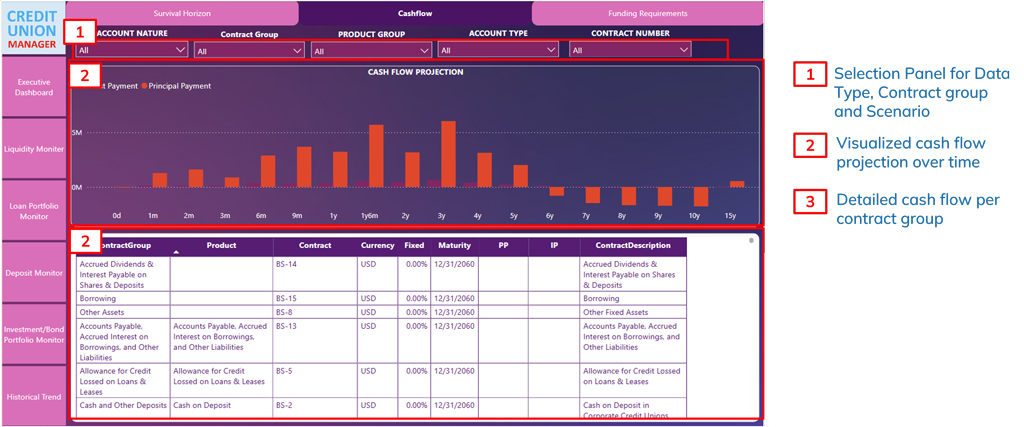
Task: Click the tallest bar at 3y
Action: click(x=448, y=153)
